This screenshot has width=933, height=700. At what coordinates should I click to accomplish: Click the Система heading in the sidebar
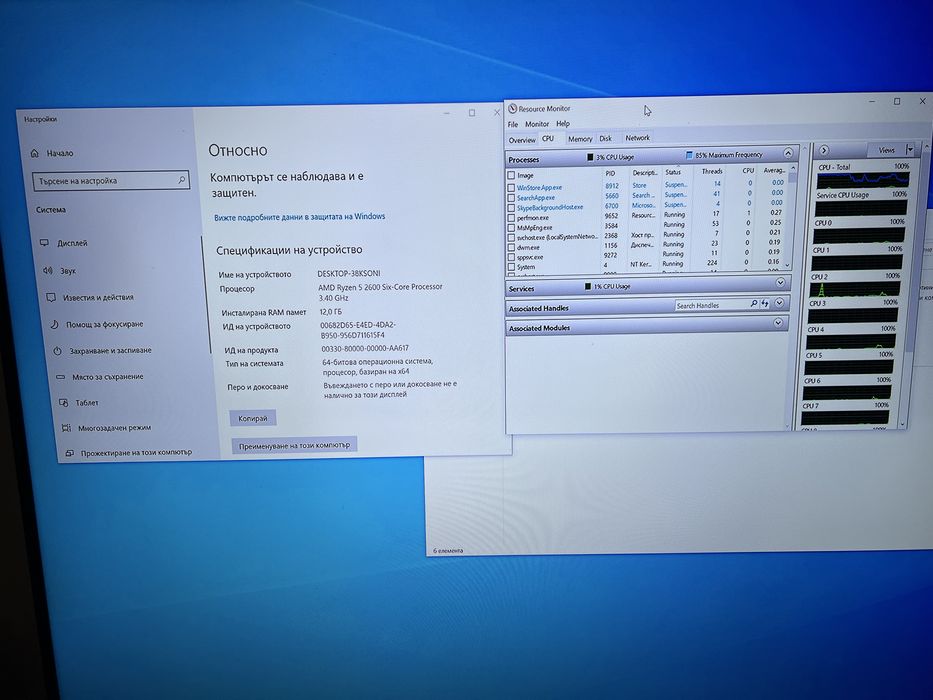tap(51, 210)
